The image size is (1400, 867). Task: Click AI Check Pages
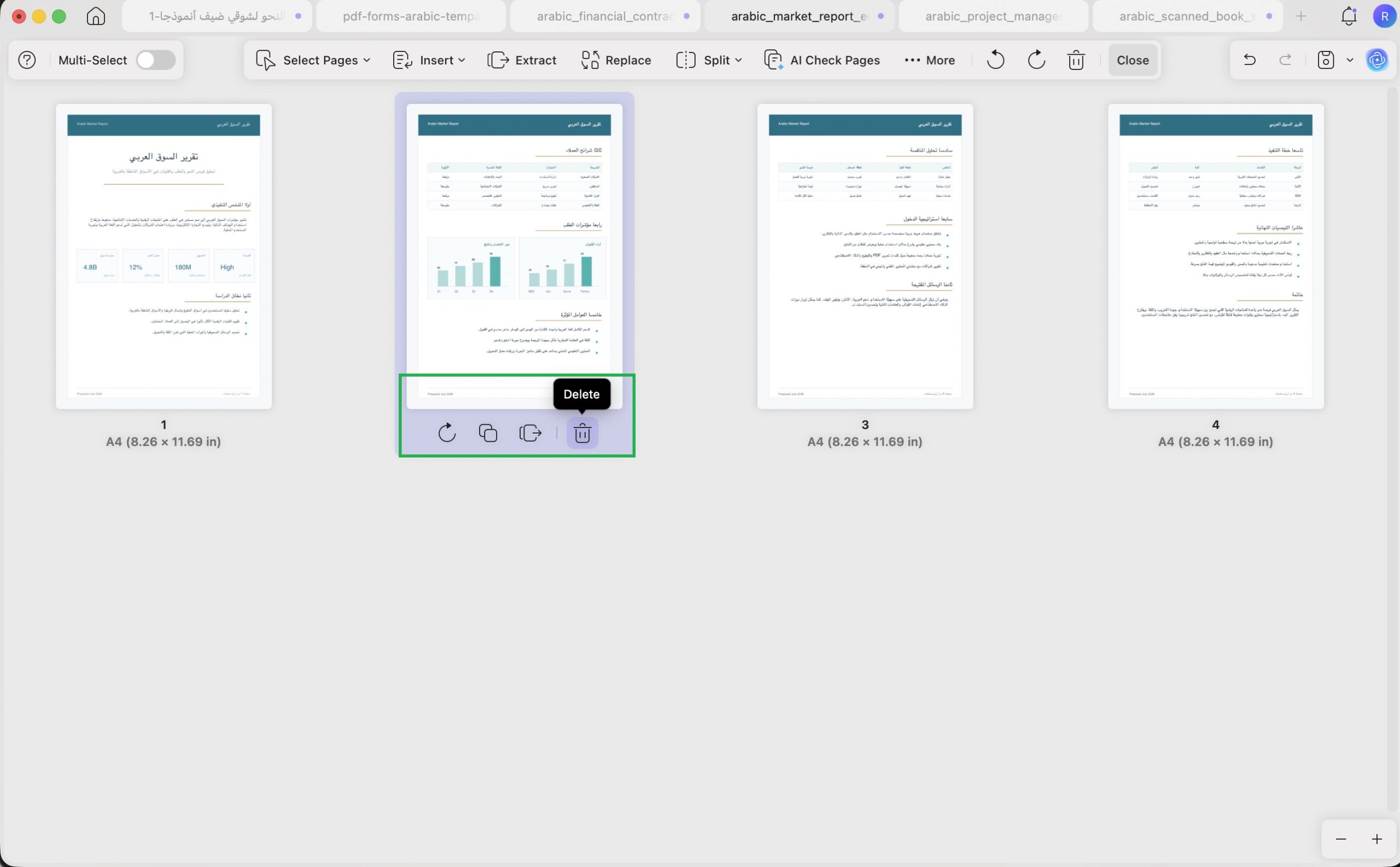(821, 60)
